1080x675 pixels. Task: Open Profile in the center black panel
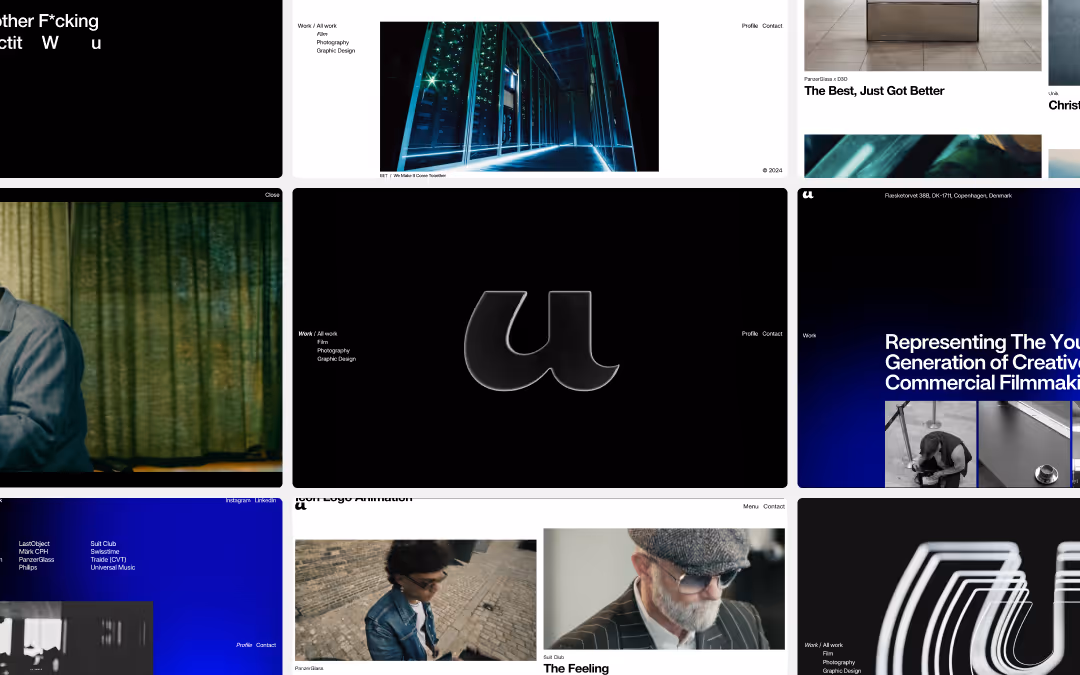coord(749,334)
